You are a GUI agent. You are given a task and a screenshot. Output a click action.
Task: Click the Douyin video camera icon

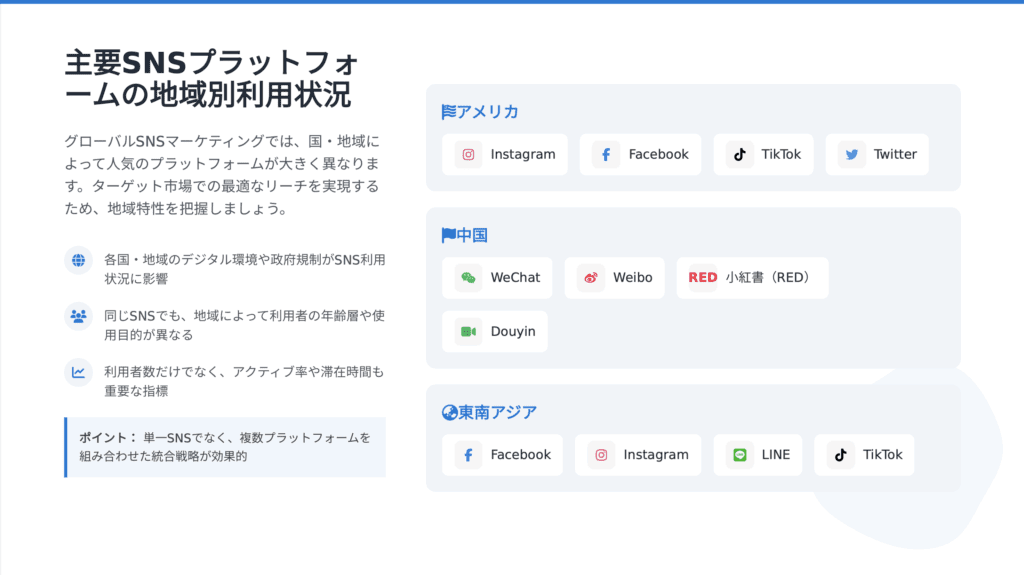coord(468,332)
